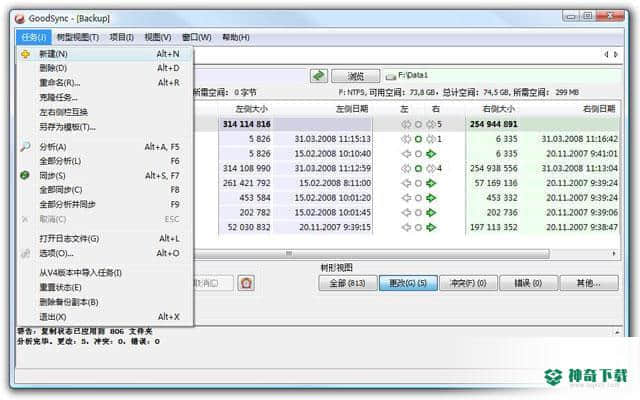Click the green swap-arrows button left of 浏览
The height and width of the screenshot is (400, 640).
[319, 76]
